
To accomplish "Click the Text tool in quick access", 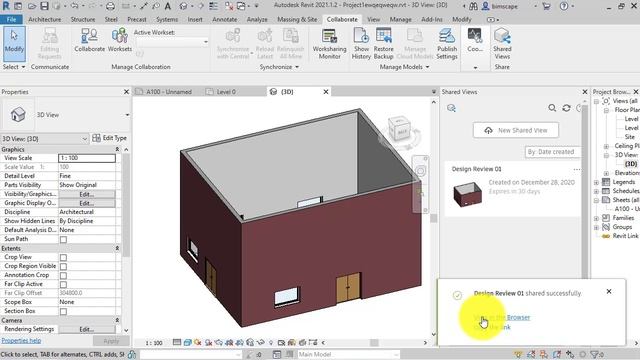I will click(x=168, y=6).
